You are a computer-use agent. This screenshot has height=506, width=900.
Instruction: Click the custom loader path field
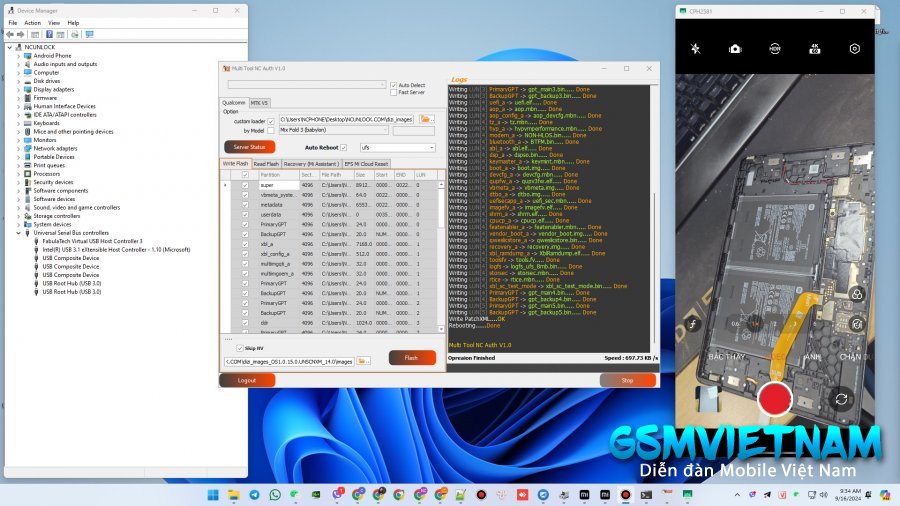(x=346, y=119)
